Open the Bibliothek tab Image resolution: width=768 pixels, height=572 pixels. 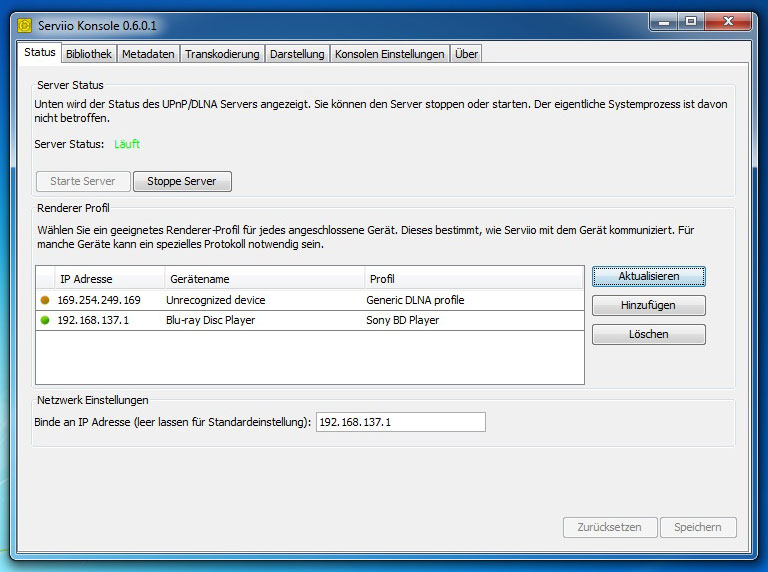pos(89,54)
